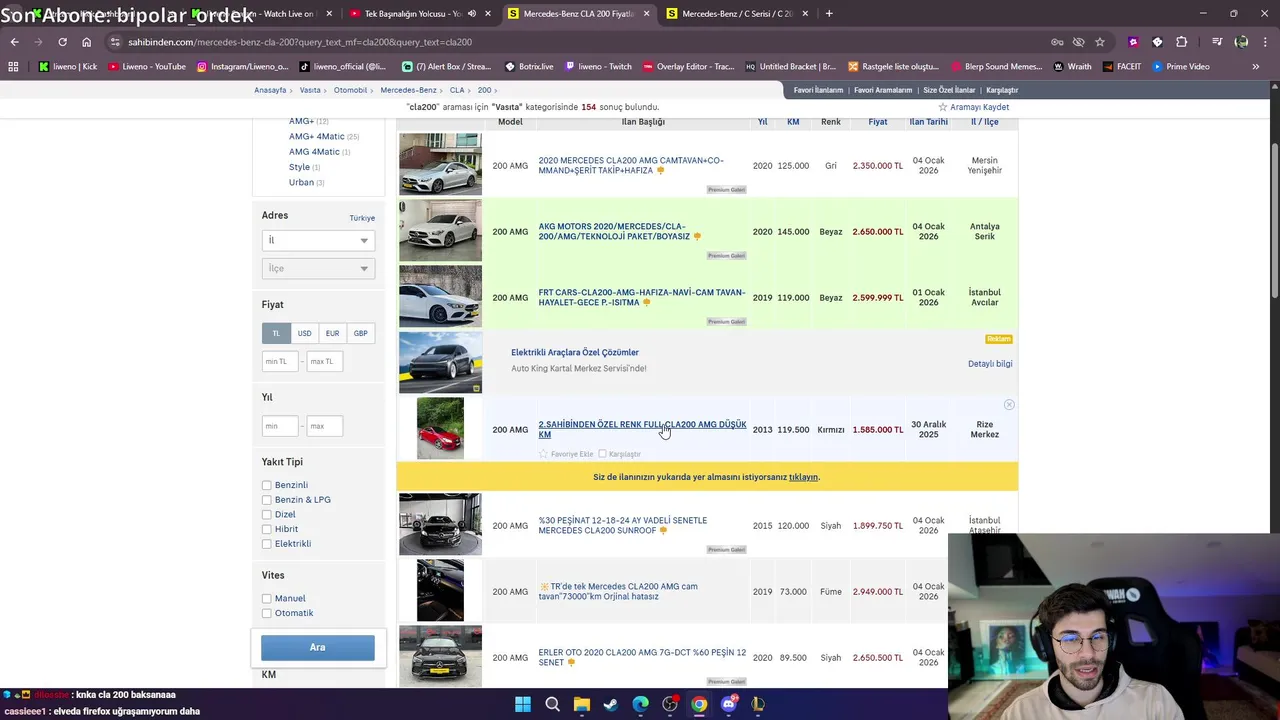Screen dimensions: 1280x720
Task: Open the İl province dropdown
Action: [318, 240]
